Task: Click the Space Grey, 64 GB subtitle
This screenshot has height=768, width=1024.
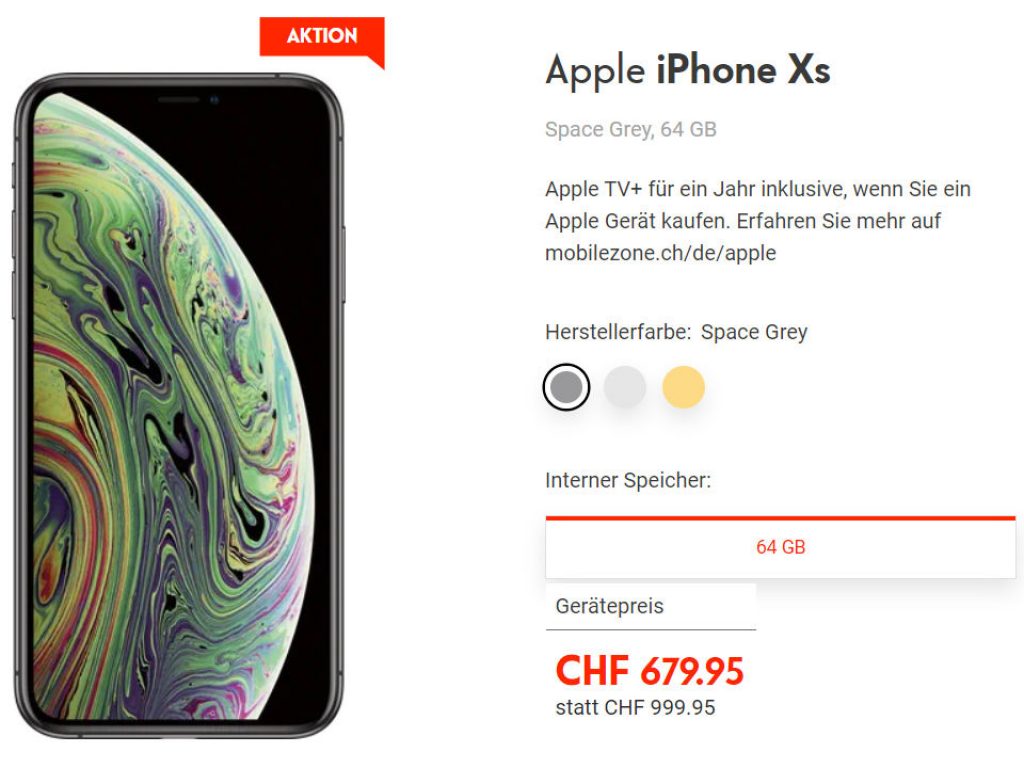Action: [631, 129]
